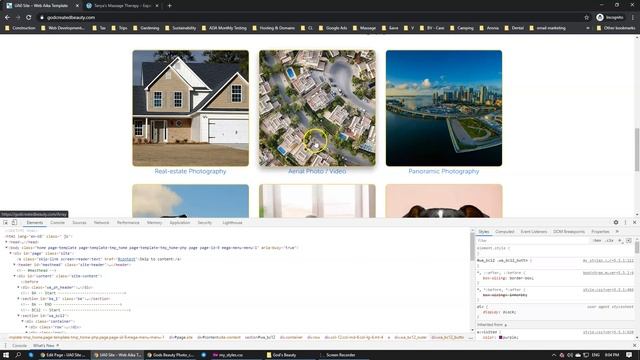Switch to the Event Listeners tab
This screenshot has width=640, height=360.
tap(533, 231)
